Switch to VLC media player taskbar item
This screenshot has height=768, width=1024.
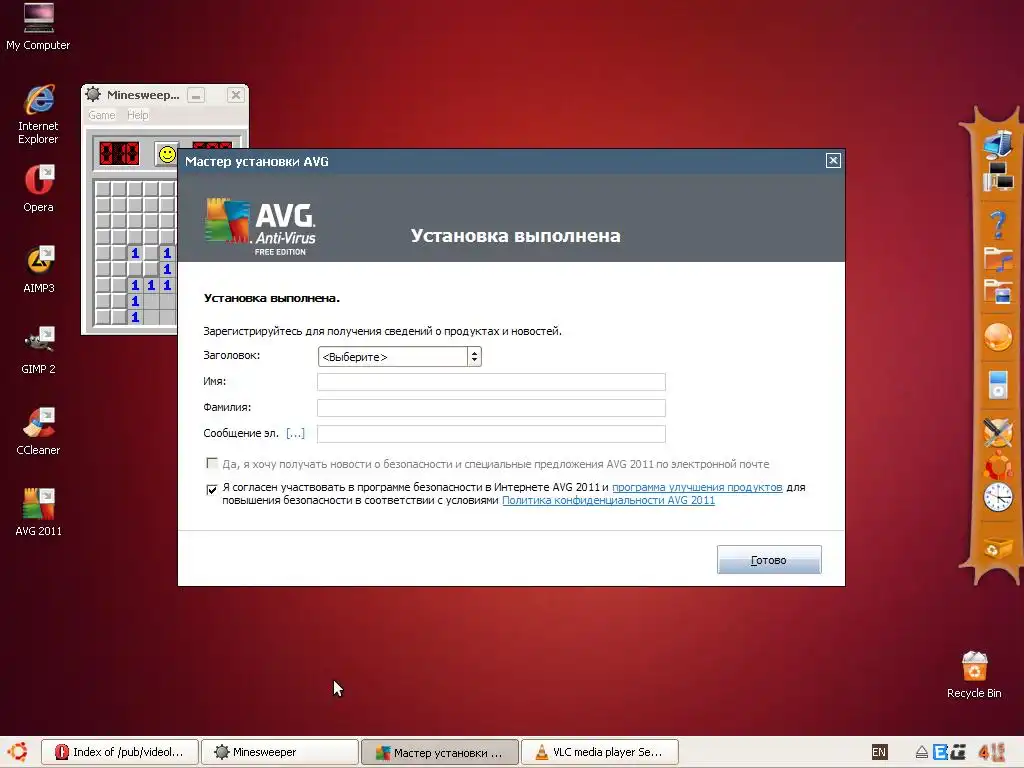600,752
